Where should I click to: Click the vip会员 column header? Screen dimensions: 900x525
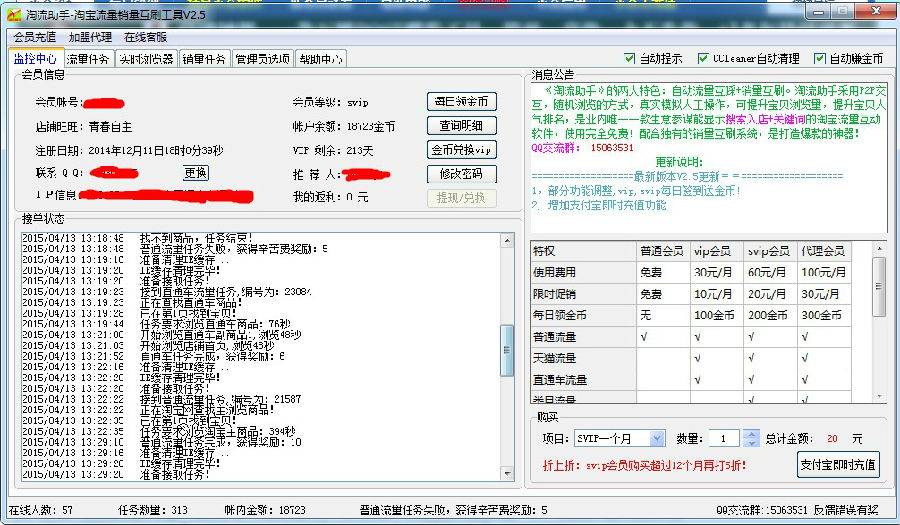tap(717, 251)
